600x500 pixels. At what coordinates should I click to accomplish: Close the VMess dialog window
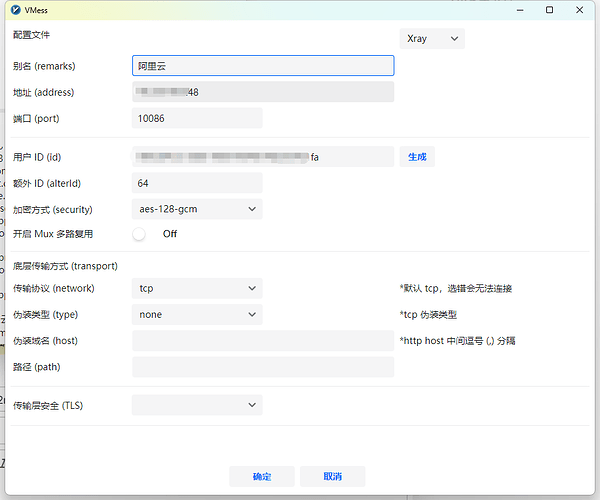pyautogui.click(x=579, y=10)
